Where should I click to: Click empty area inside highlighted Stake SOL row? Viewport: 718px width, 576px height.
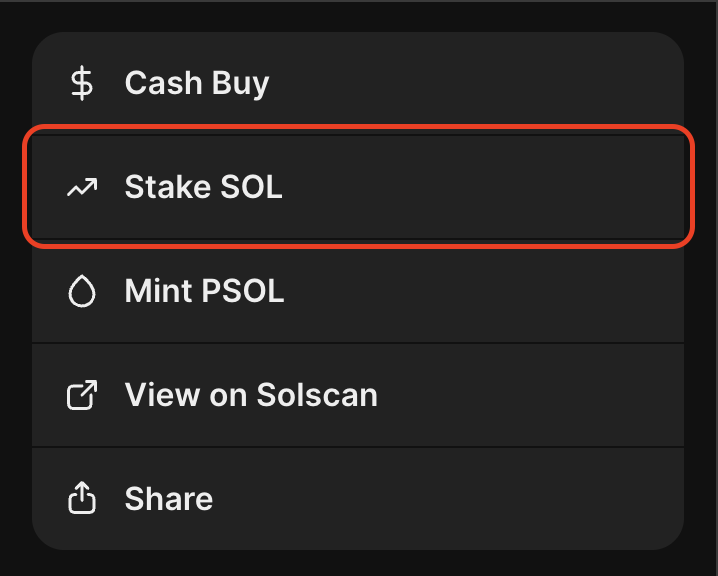tap(500, 187)
